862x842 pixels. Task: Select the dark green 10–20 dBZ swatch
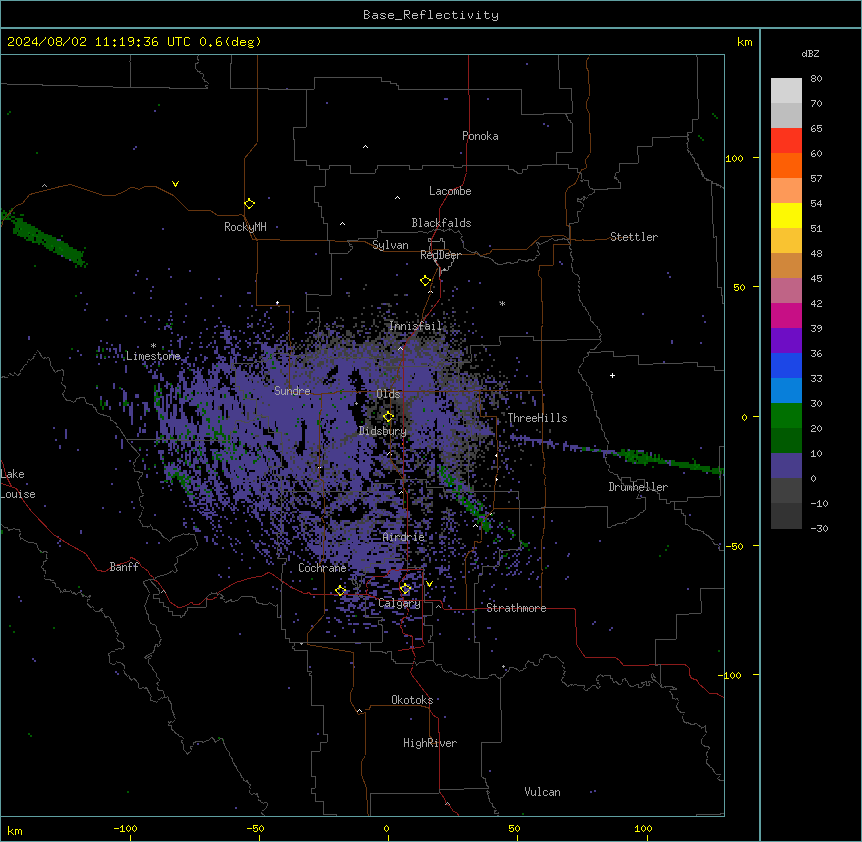786,441
